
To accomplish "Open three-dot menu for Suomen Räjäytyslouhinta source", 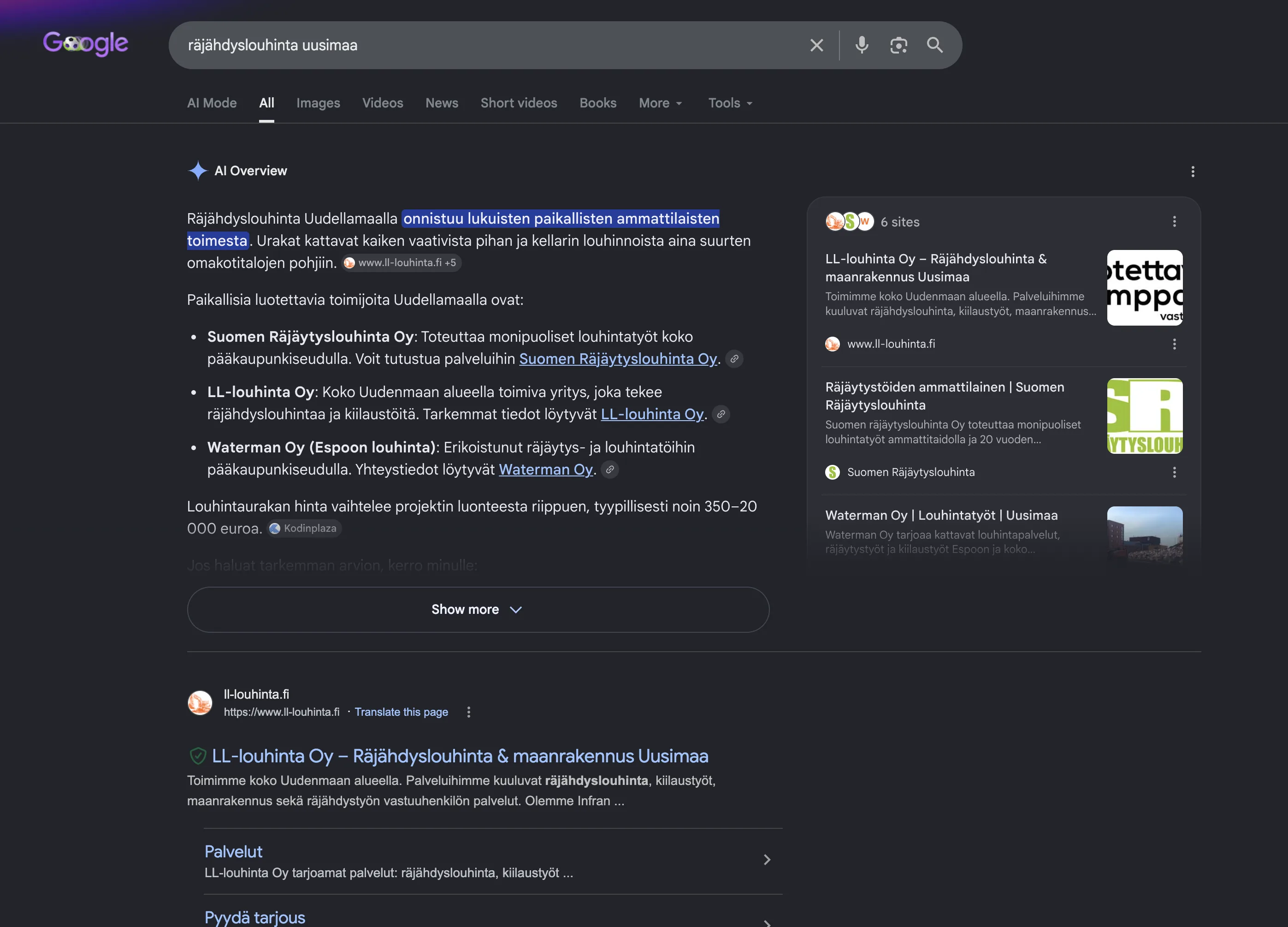I will coord(1175,473).
